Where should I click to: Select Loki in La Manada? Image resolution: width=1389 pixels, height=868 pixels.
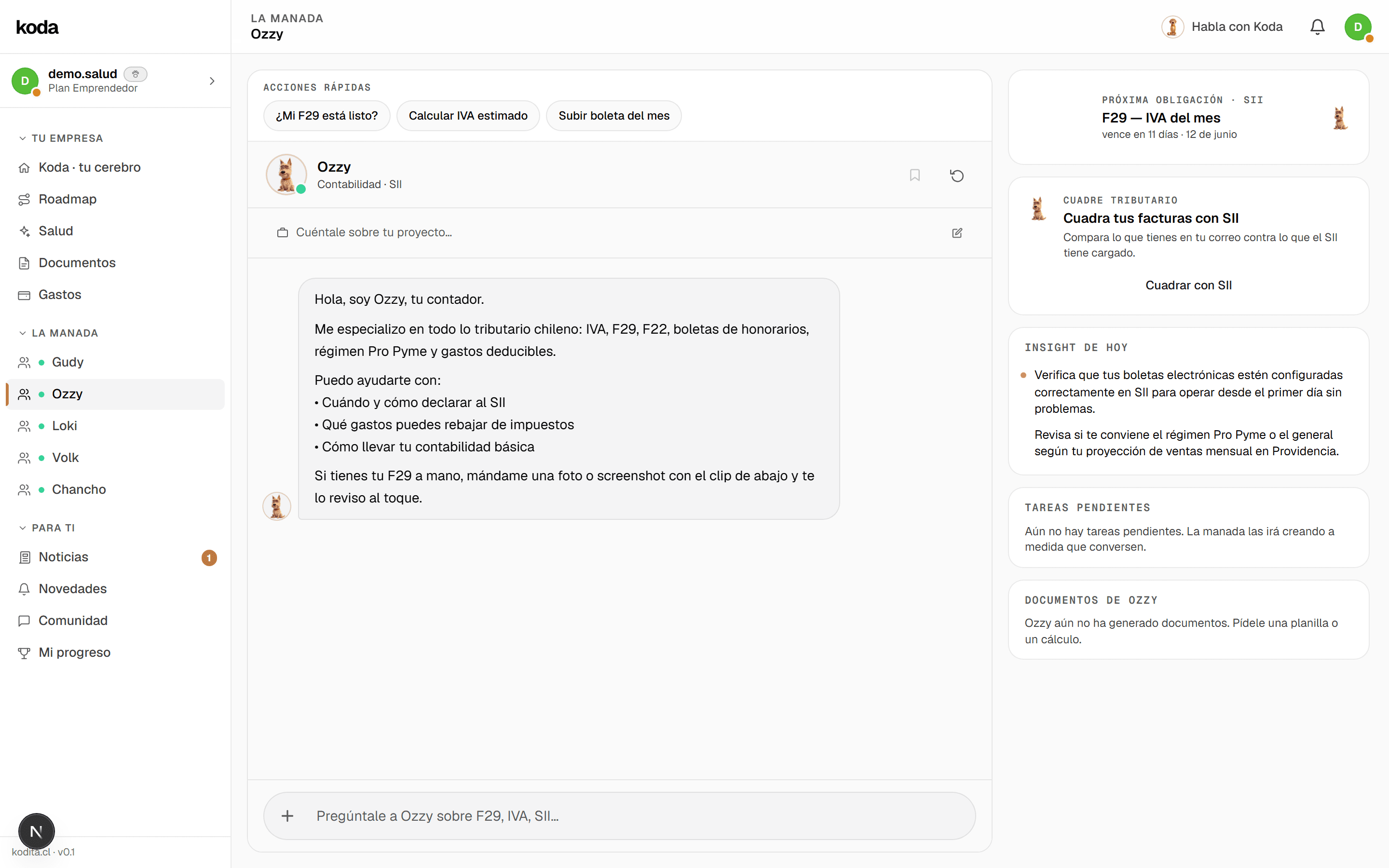click(x=115, y=426)
